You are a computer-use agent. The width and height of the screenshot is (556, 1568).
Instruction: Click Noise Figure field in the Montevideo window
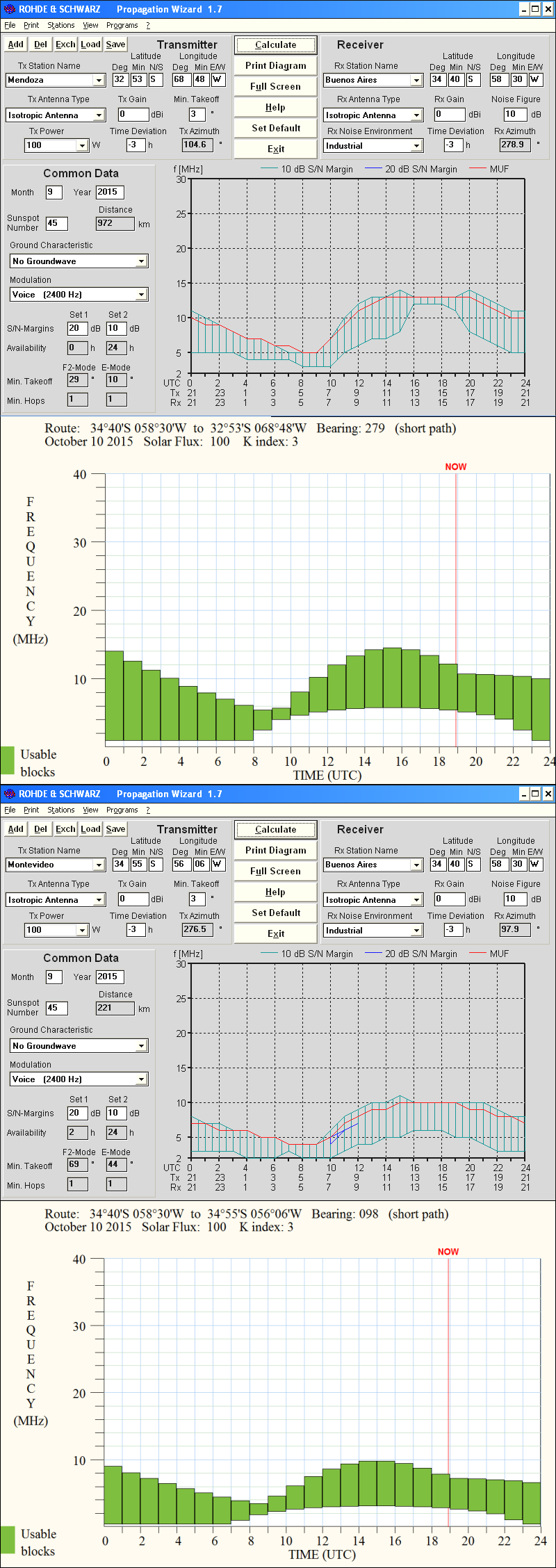point(514,899)
